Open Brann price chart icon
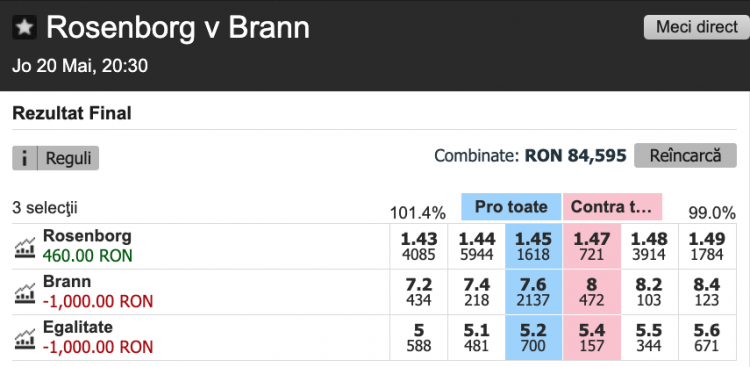Screen dimensions: 750x367 pyautogui.click(x=24, y=293)
